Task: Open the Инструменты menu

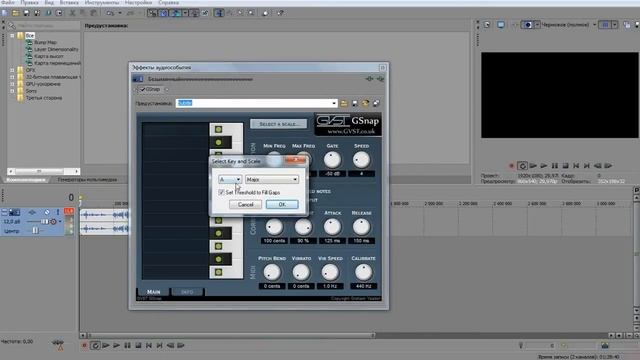Action: point(102,2)
